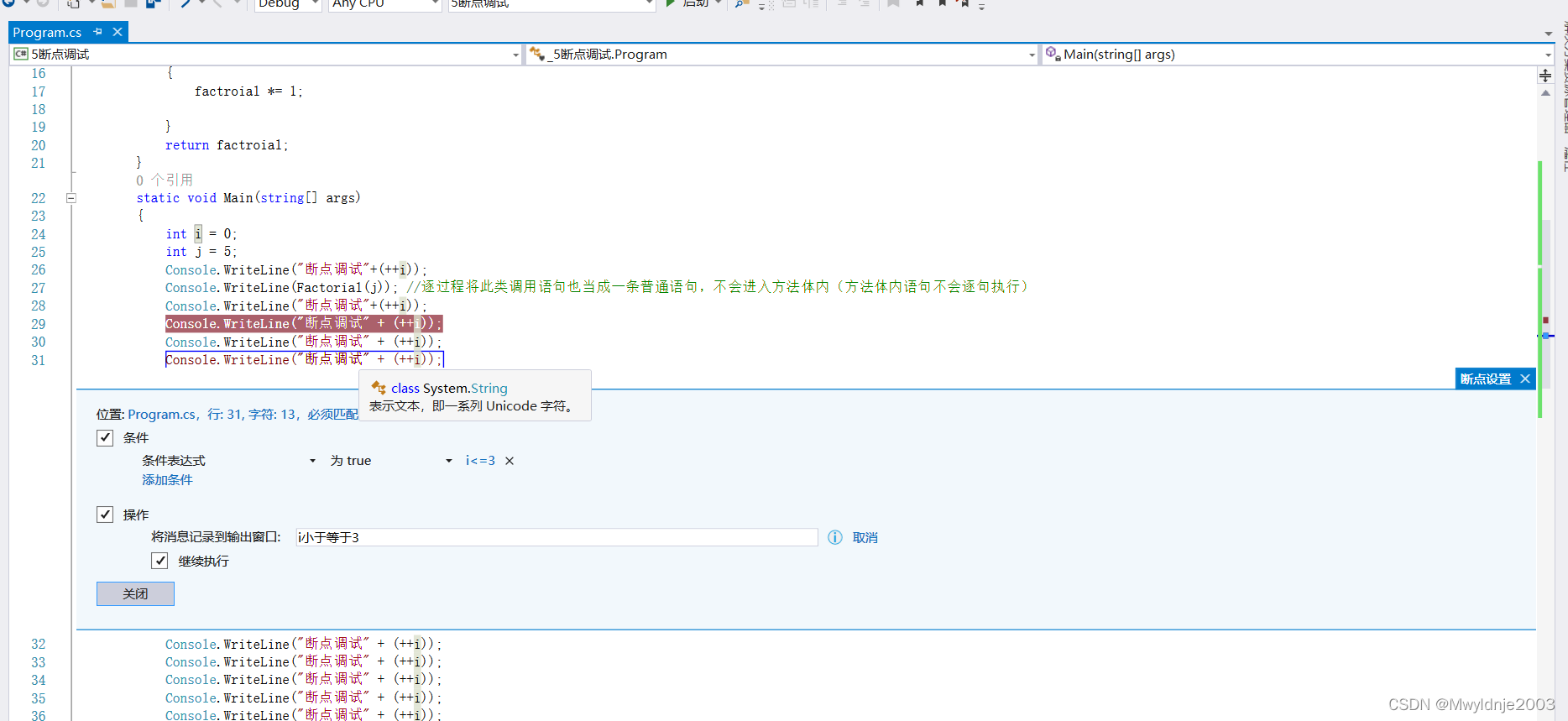This screenshot has height=721, width=1568.
Task: Close the 断点设置 panel via its X
Action: click(1525, 379)
